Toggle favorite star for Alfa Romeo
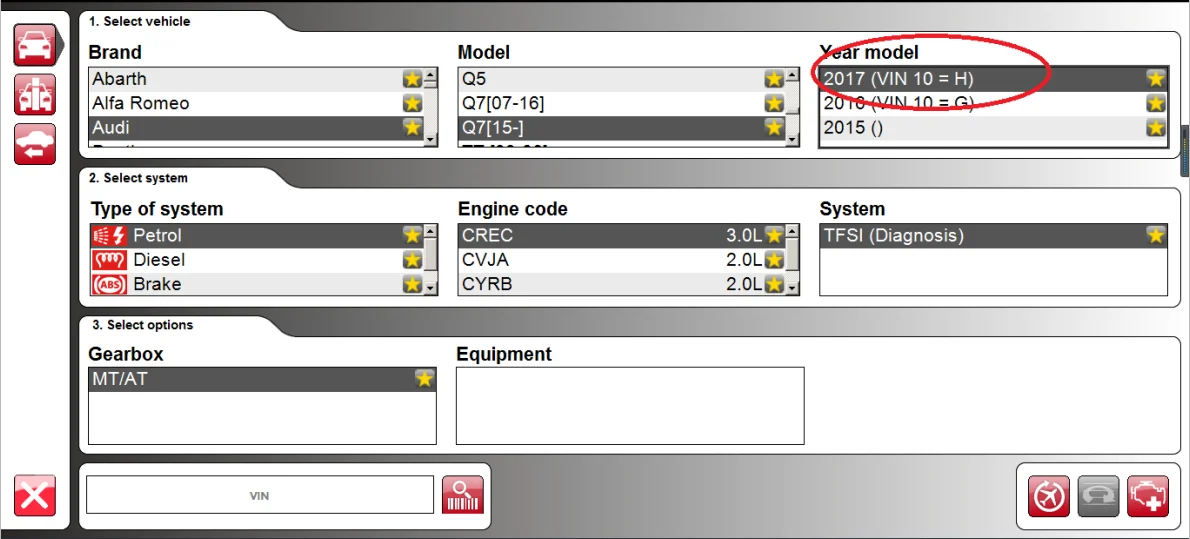Image resolution: width=1190 pixels, height=539 pixels. click(x=412, y=103)
